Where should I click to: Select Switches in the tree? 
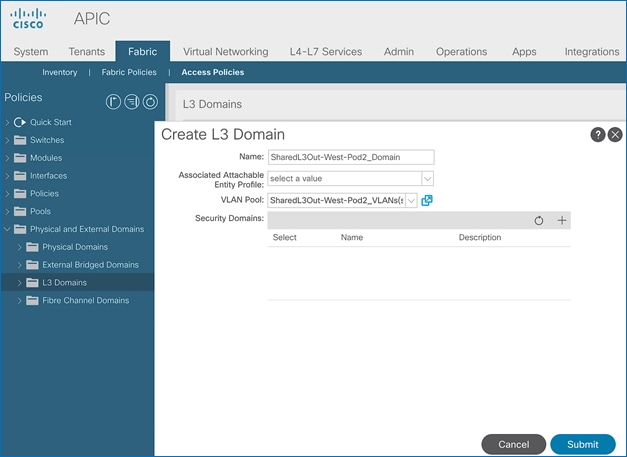tap(47, 140)
